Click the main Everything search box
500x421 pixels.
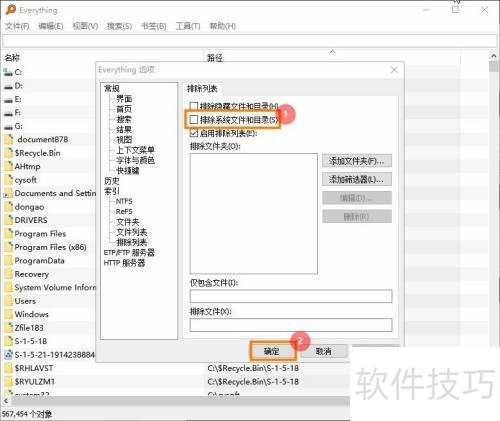250,41
